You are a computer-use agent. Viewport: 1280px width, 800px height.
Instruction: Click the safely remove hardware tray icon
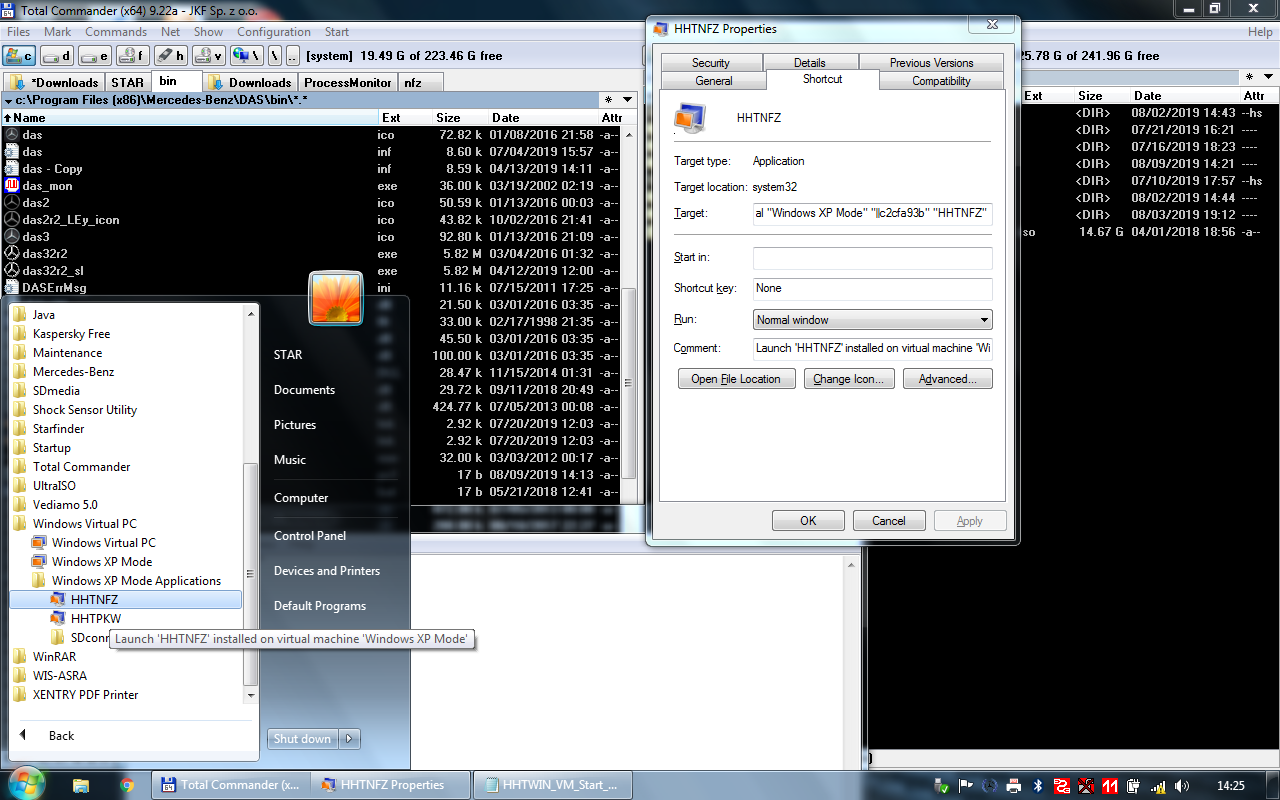(x=942, y=786)
